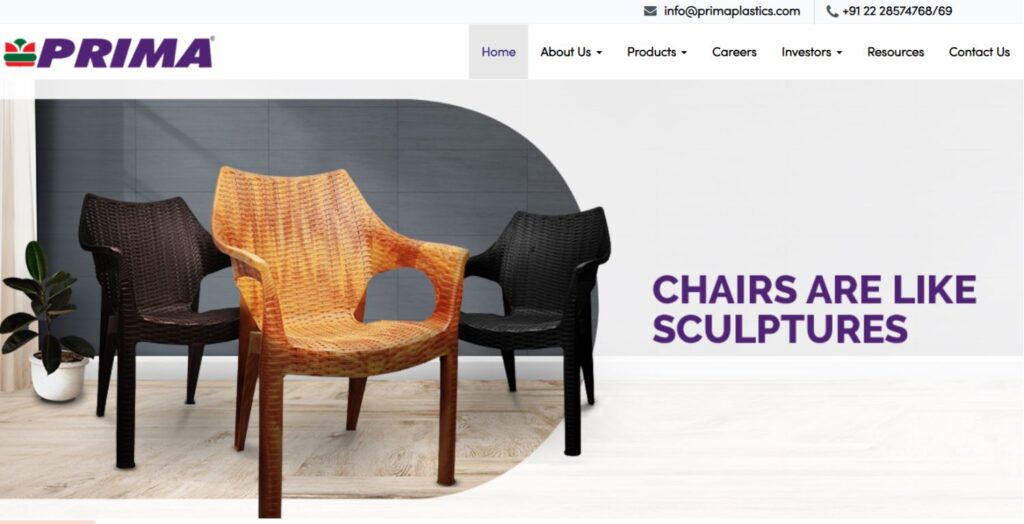The width and height of the screenshot is (1024, 524).
Task: Go to the Home menu item
Action: pos(498,52)
